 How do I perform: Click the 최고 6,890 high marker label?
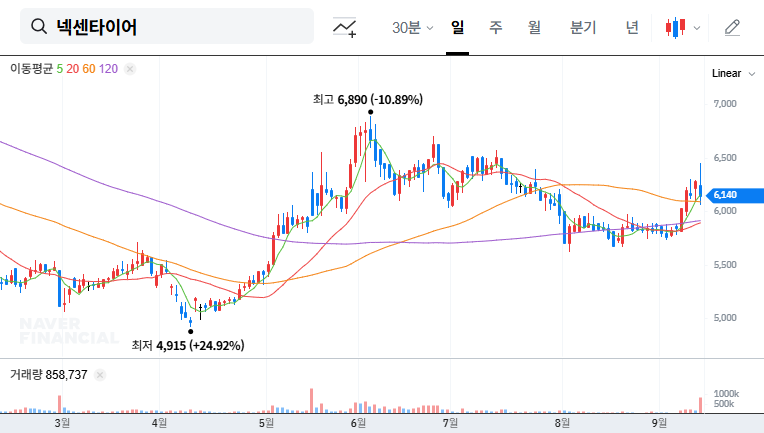pos(367,99)
